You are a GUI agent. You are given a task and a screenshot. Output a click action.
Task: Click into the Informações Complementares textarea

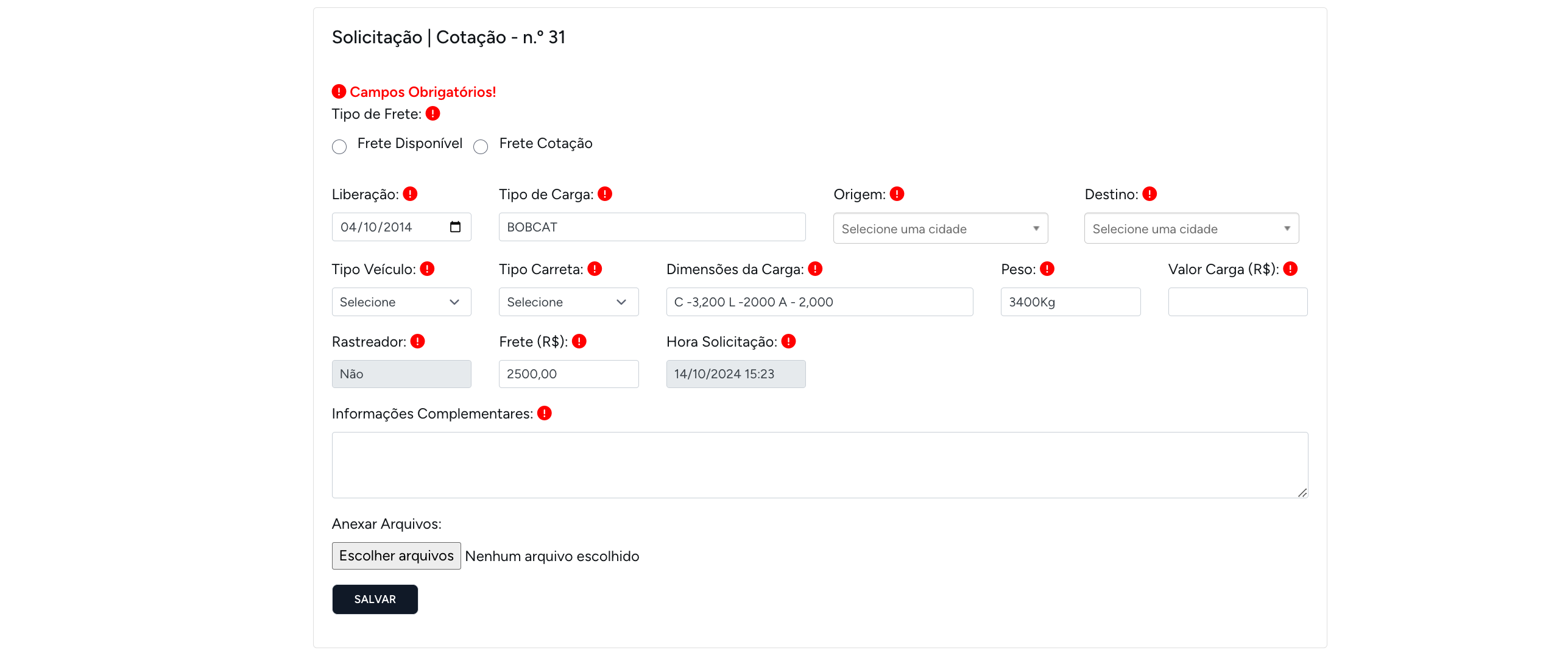click(819, 465)
